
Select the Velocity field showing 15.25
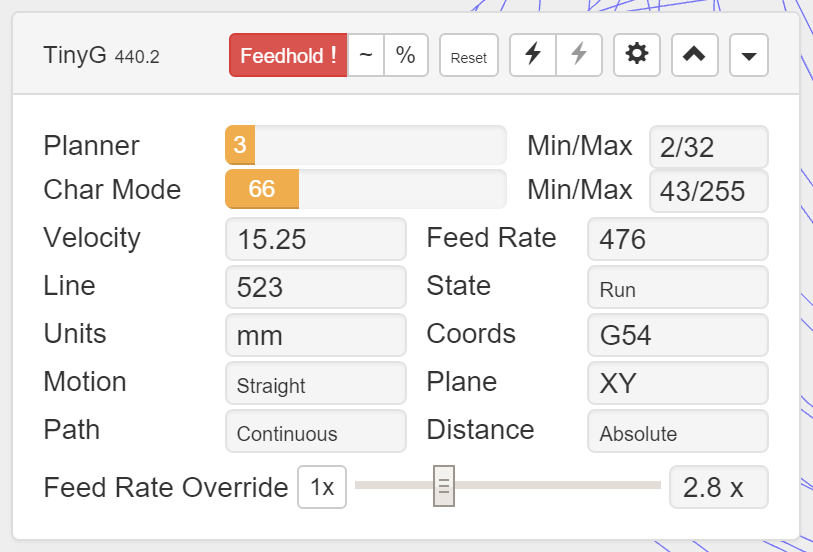(x=315, y=239)
